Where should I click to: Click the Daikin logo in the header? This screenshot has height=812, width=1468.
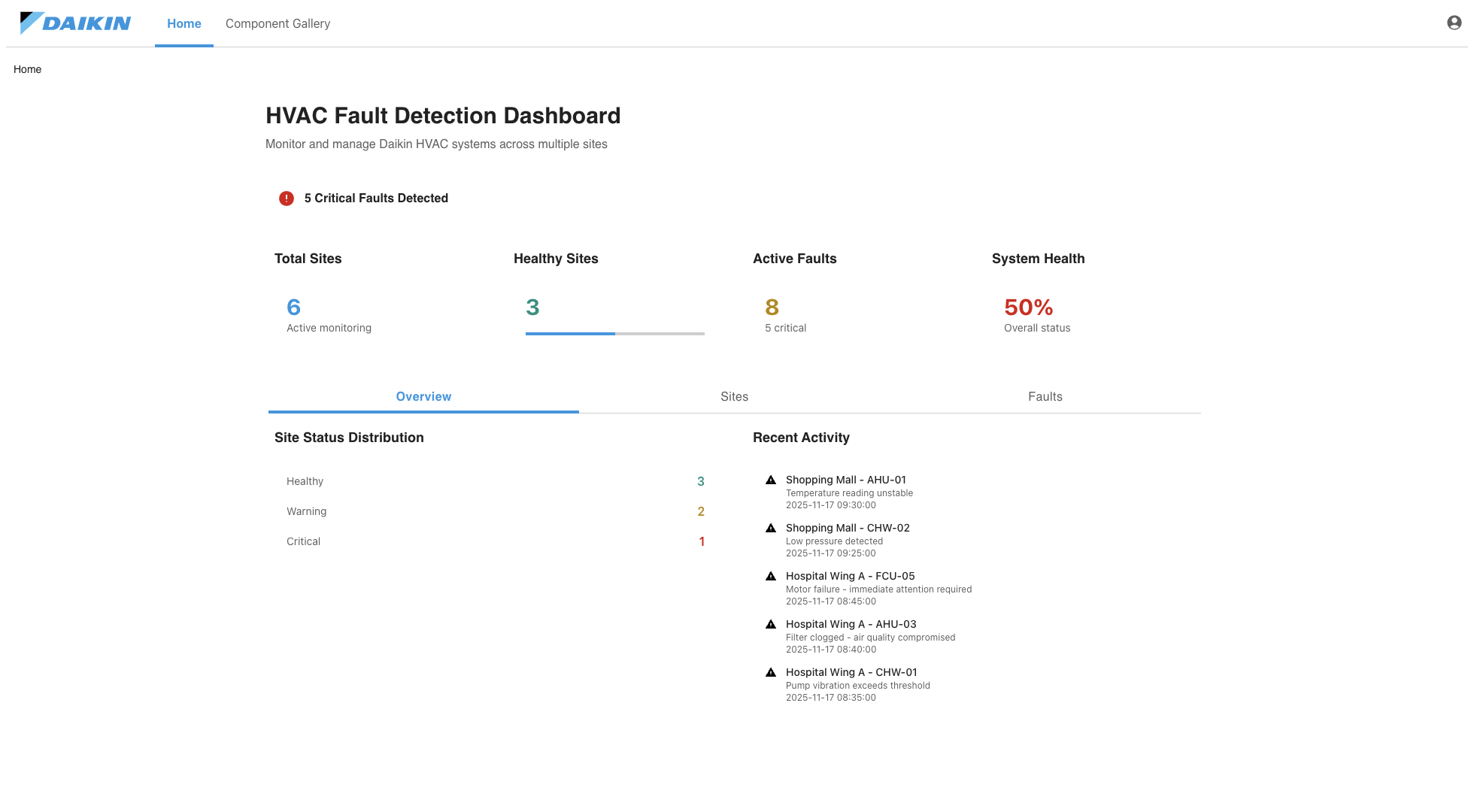coord(75,23)
